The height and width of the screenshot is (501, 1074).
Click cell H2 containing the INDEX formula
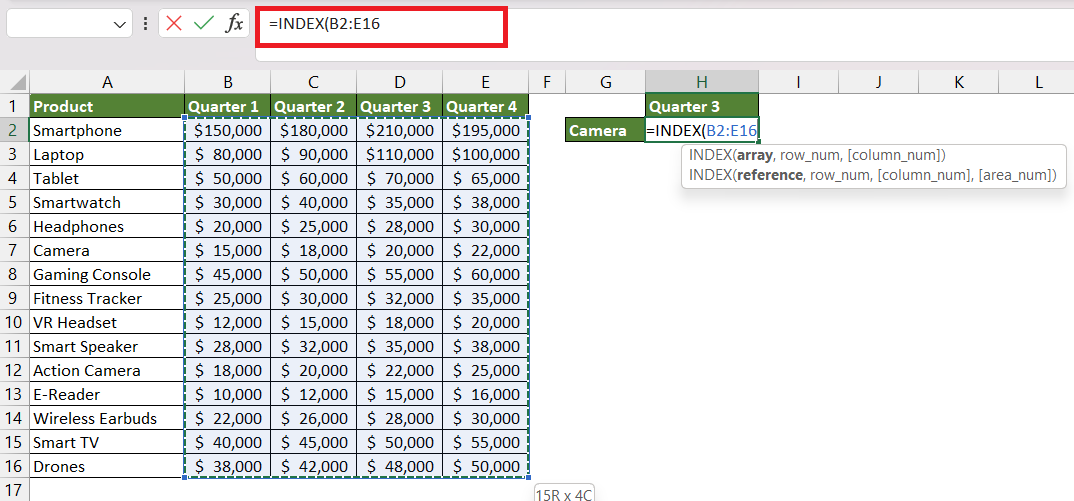(x=701, y=130)
